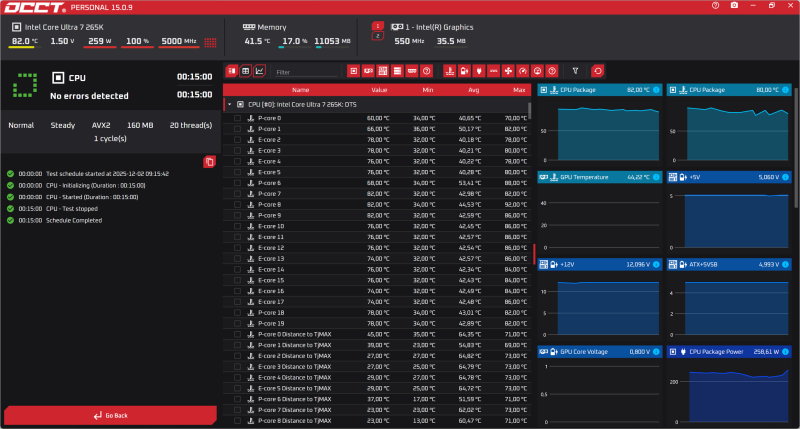Toggle the power plug sensor type filter
The height and width of the screenshot is (429, 800).
coord(479,71)
